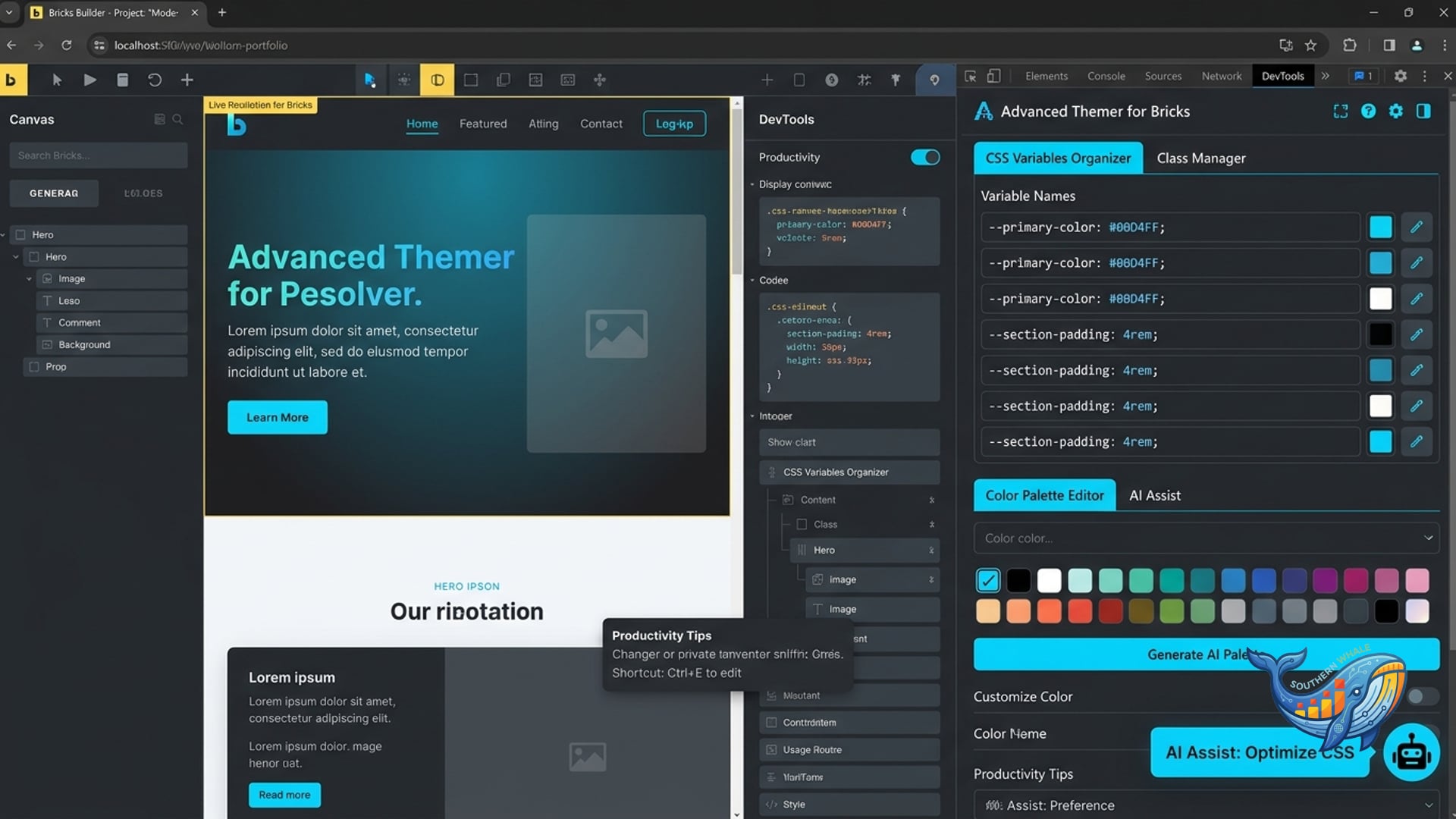The width and height of the screenshot is (1456, 819).
Task: Click the move arrows icon in the center toolbar
Action: coord(600,80)
